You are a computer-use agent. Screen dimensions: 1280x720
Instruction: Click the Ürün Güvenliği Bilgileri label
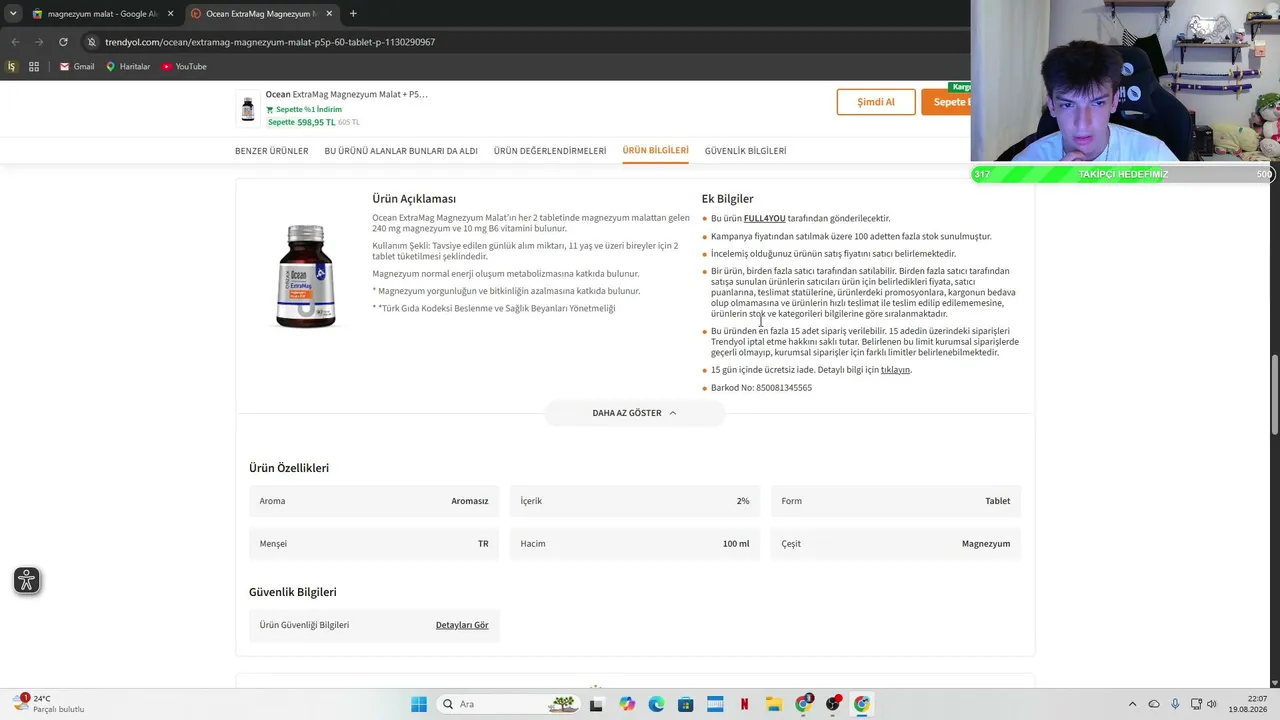pos(304,625)
